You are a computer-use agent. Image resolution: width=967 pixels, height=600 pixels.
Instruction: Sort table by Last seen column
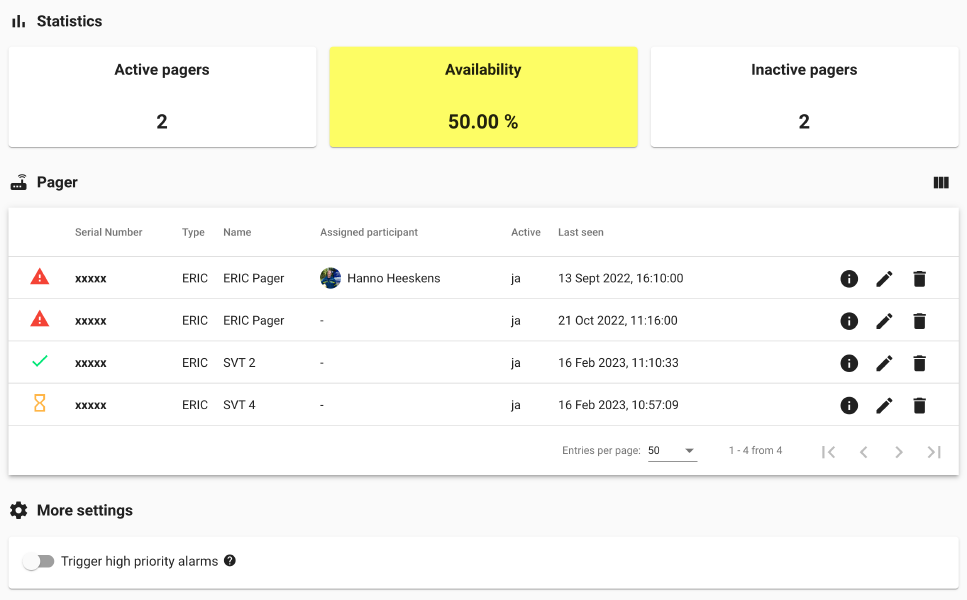coord(581,232)
